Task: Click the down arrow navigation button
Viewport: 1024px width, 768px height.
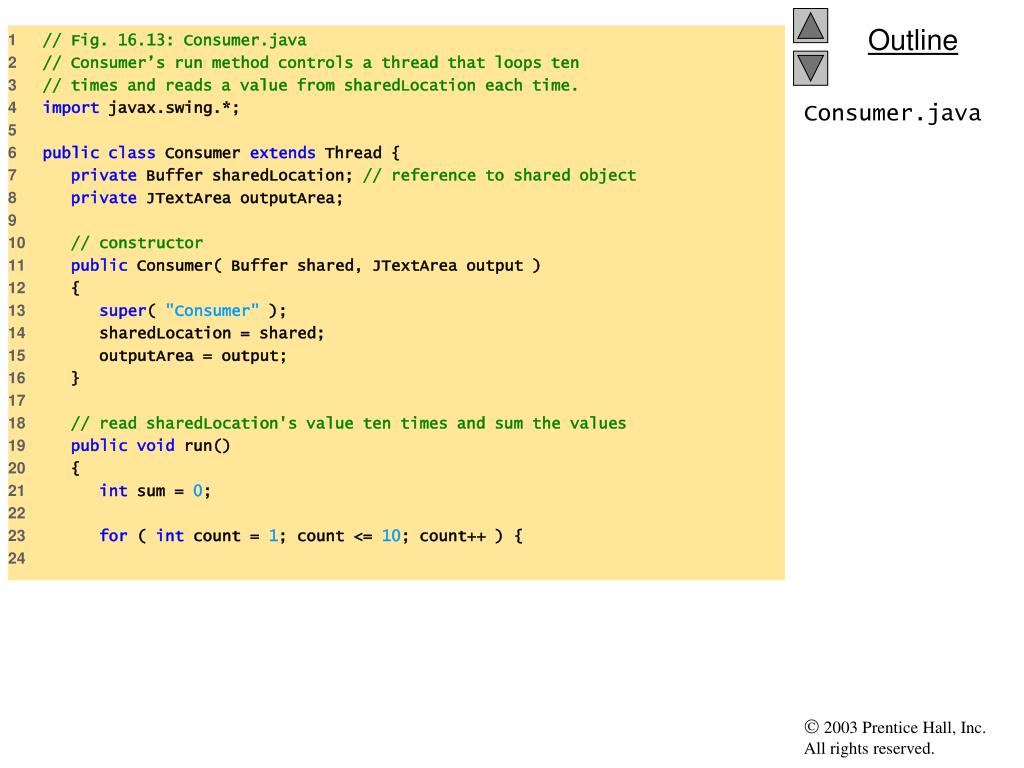Action: (x=810, y=69)
